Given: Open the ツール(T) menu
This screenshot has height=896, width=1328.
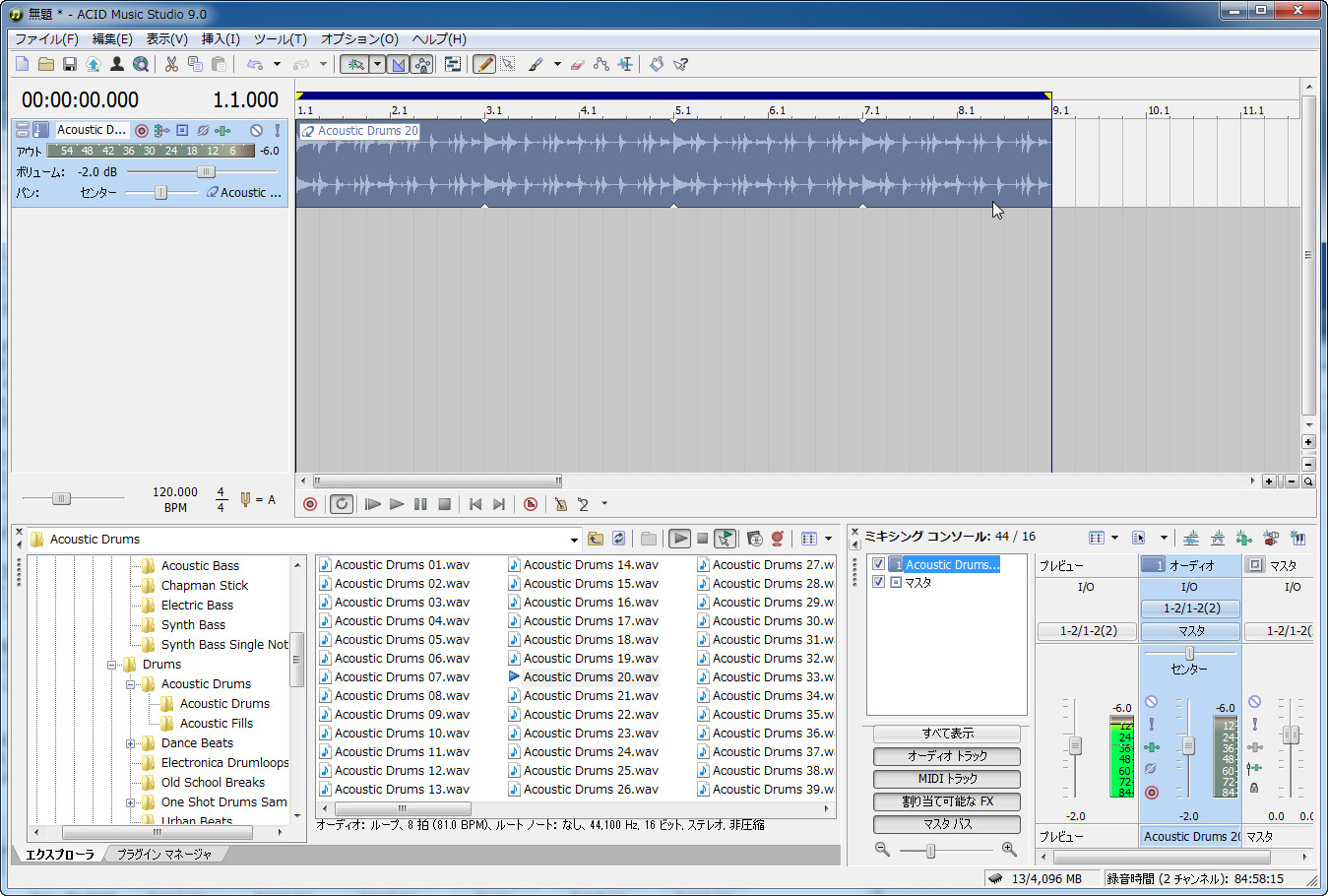Looking at the screenshot, I should coord(281,38).
